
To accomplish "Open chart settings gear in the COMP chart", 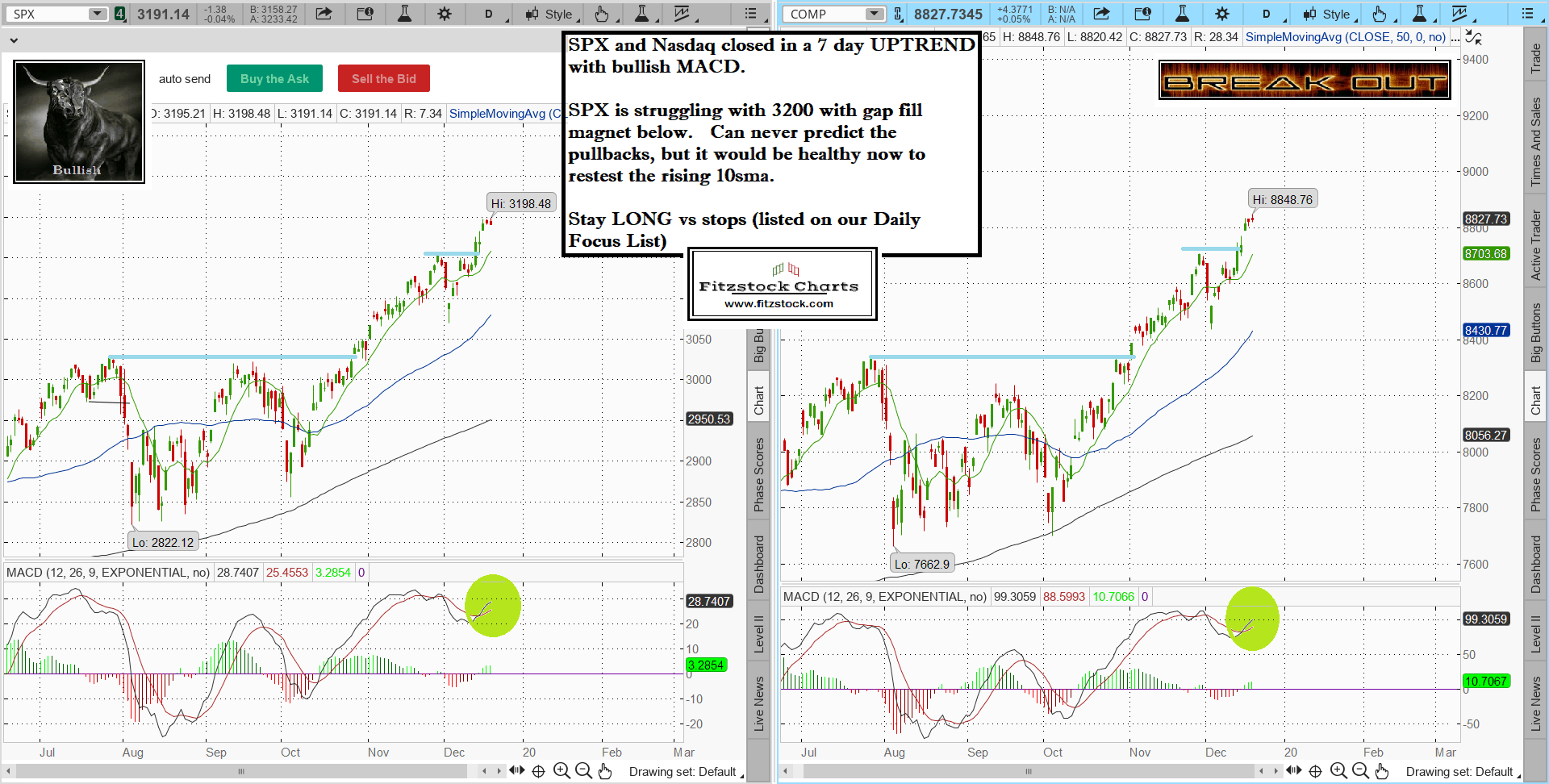I will pyautogui.click(x=1222, y=14).
